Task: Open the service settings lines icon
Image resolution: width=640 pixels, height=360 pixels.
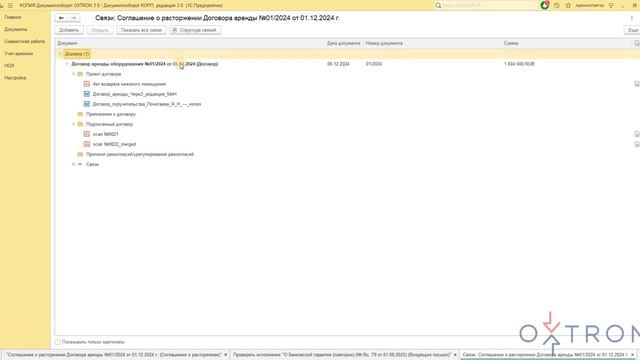Action: pos(611,5)
